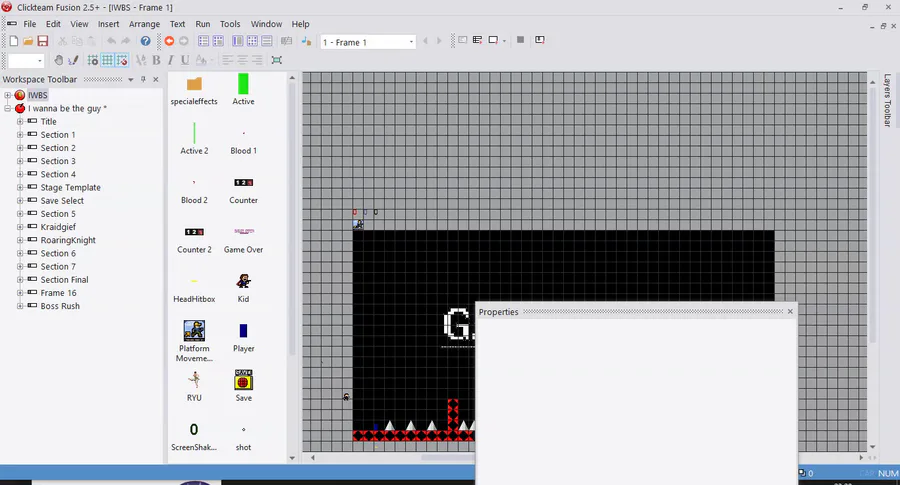The height and width of the screenshot is (485, 900).
Task: Open the Run menu
Action: [x=203, y=24]
